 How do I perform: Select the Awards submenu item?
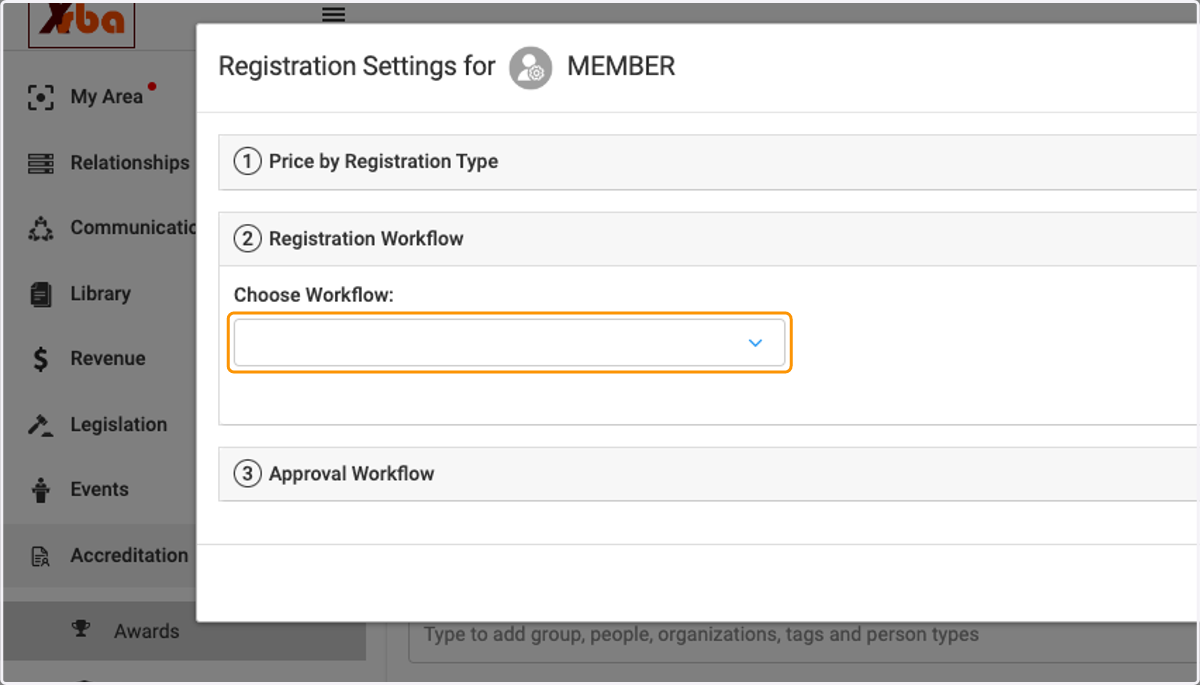click(x=146, y=631)
